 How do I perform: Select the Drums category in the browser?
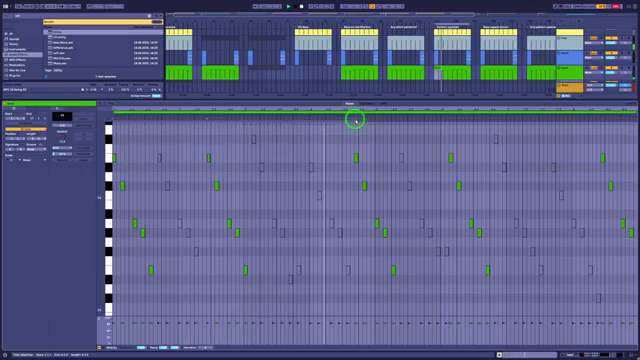tap(13, 44)
